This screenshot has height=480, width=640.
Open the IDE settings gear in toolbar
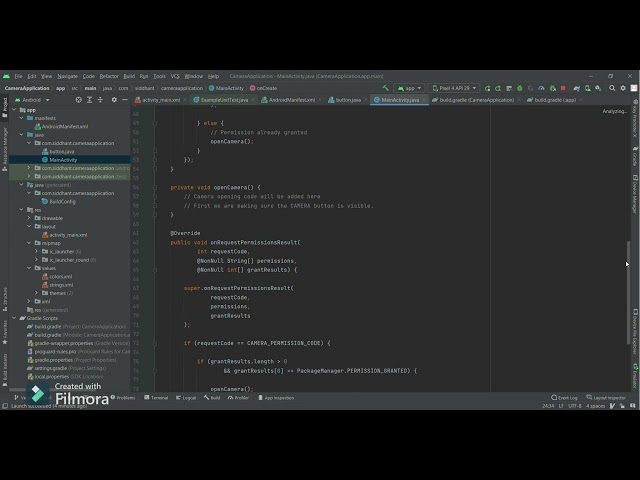[623, 88]
